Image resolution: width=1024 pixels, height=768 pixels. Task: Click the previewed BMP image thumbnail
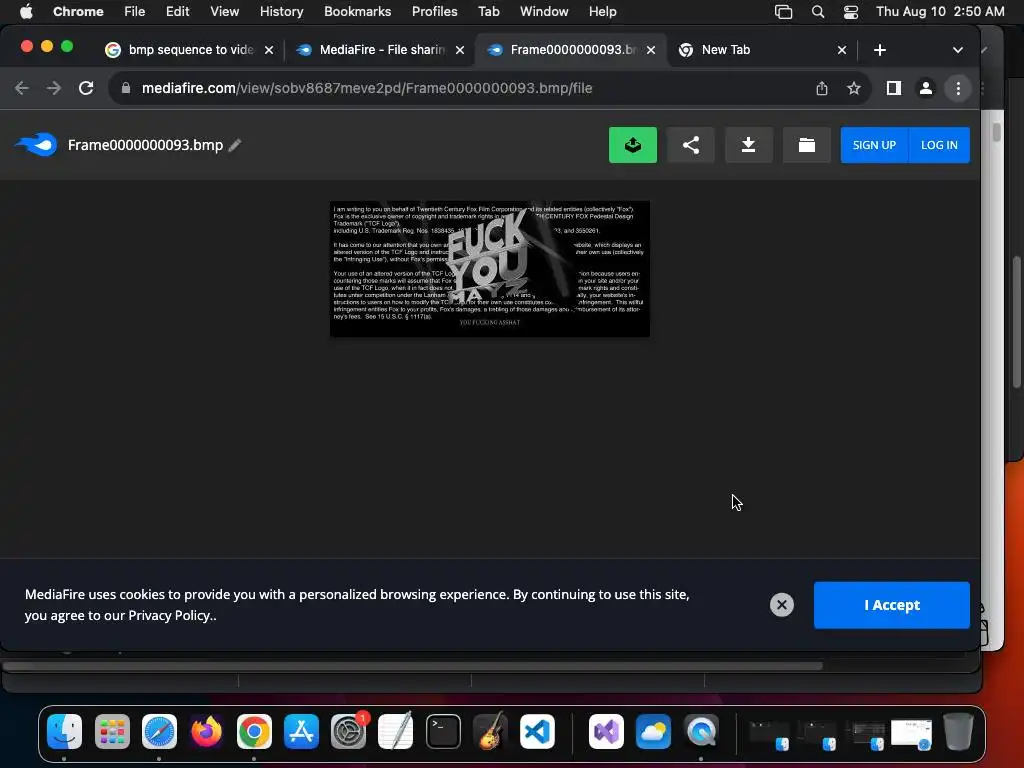[489, 269]
